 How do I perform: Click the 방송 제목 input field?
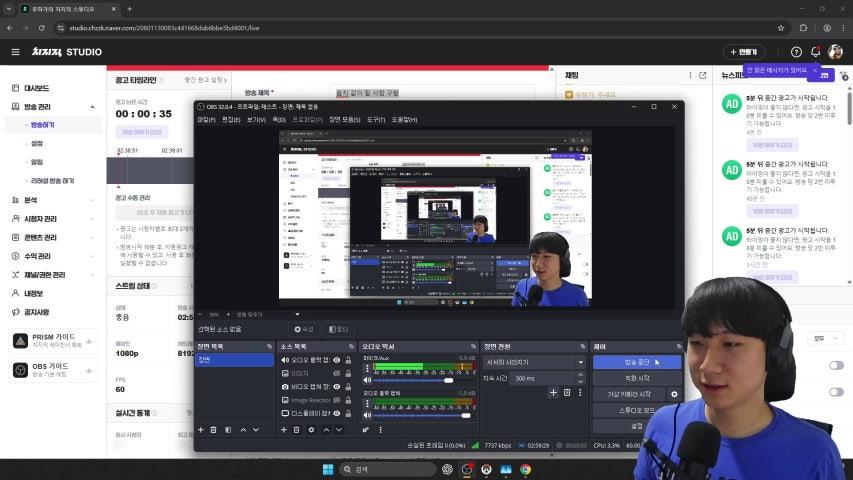pyautogui.click(x=432, y=93)
